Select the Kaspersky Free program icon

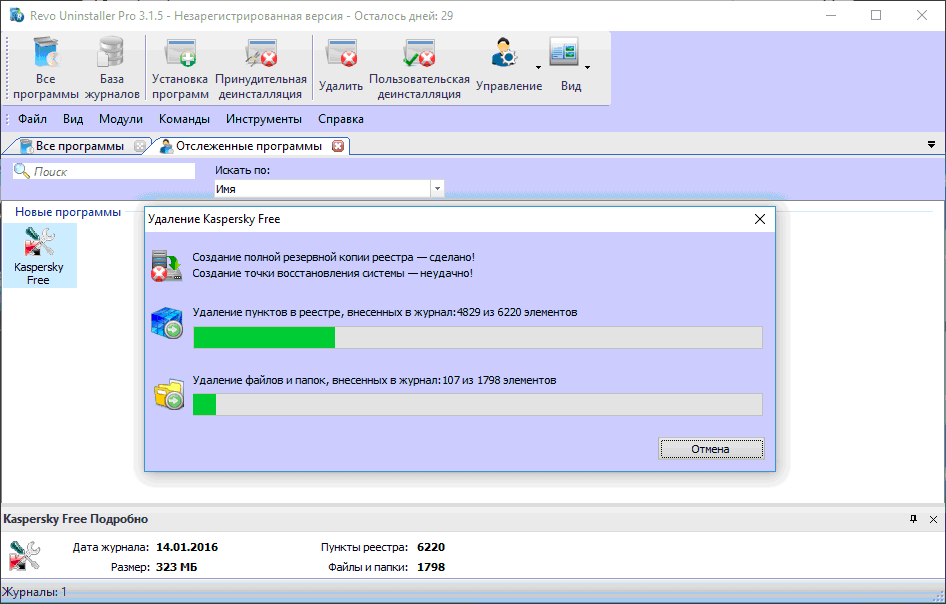click(x=39, y=255)
